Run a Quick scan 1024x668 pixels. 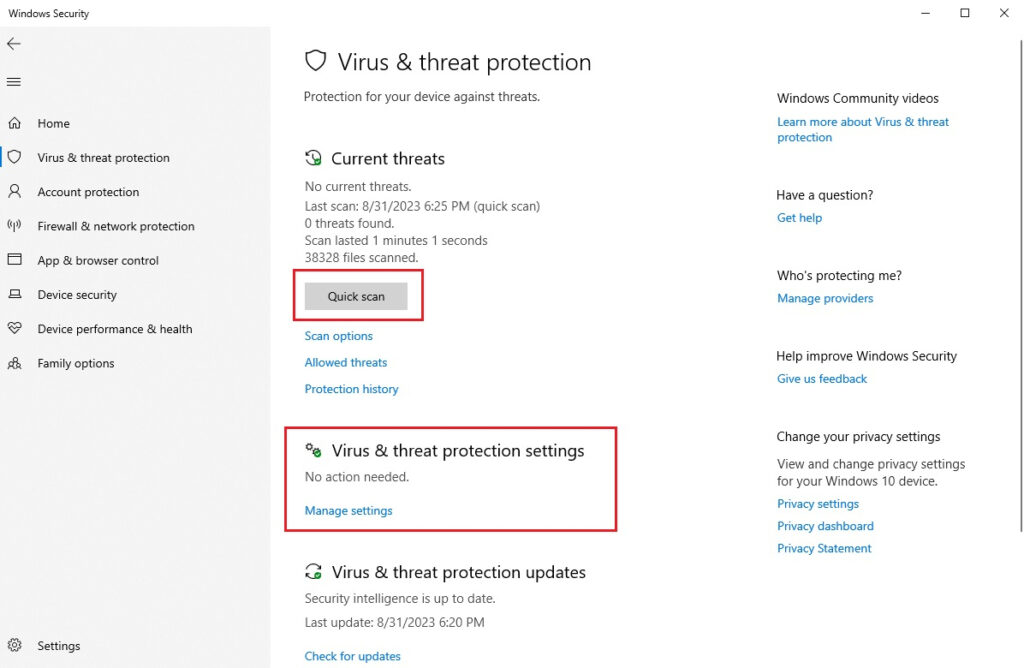point(355,296)
